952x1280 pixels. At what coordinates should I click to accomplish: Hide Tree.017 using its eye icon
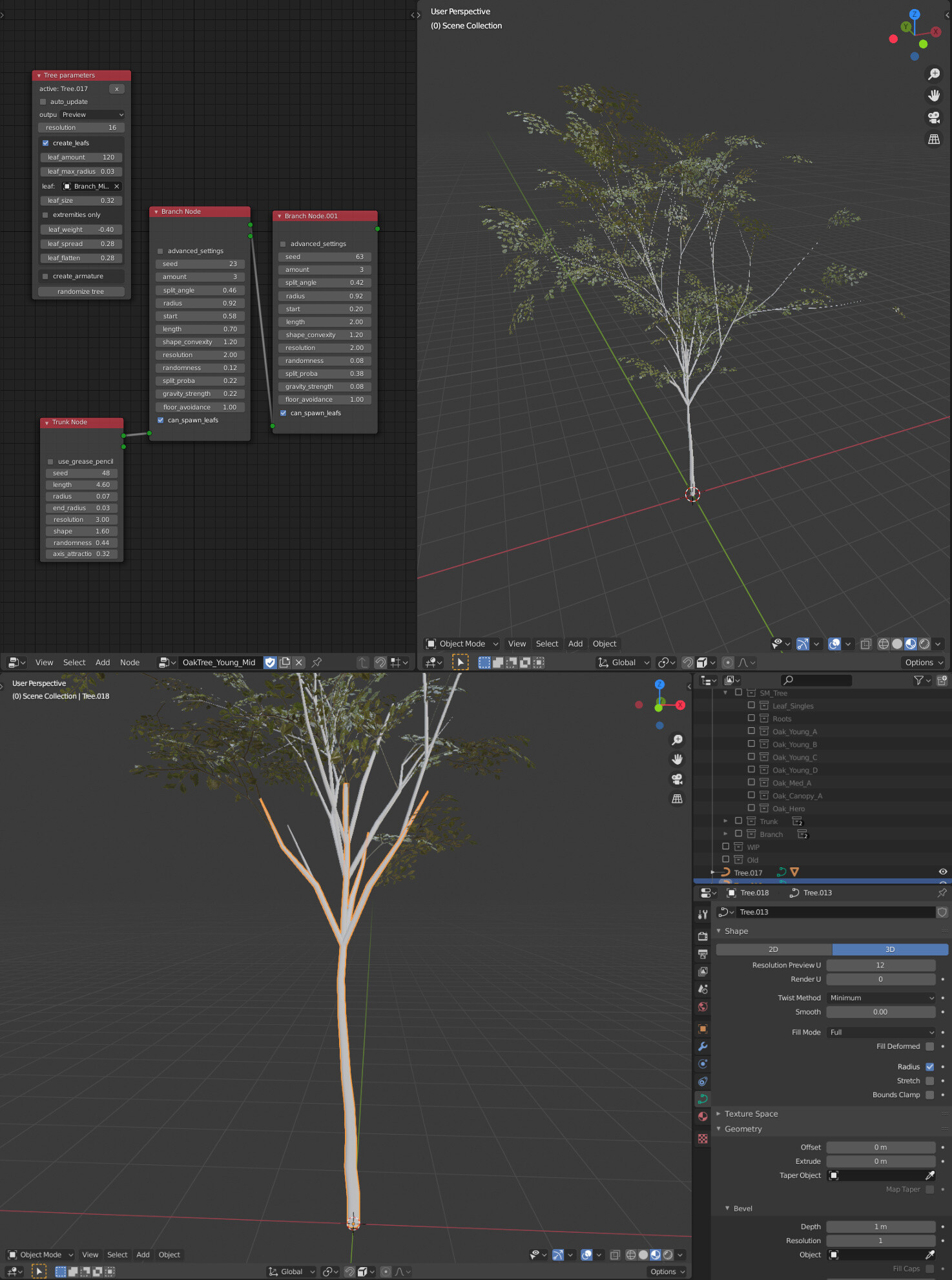point(942,872)
